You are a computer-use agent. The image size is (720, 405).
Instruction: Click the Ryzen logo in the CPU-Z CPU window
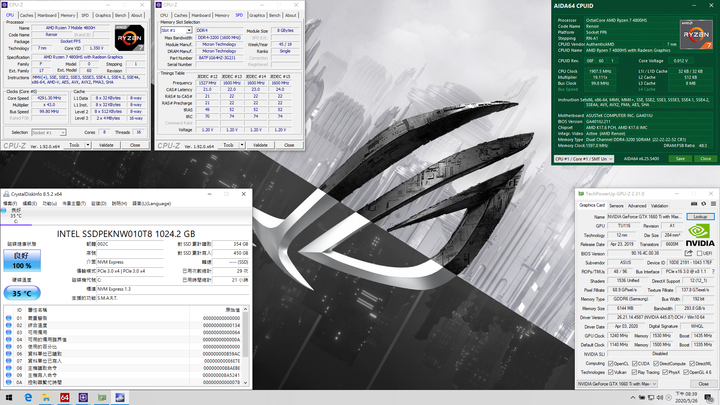129,38
